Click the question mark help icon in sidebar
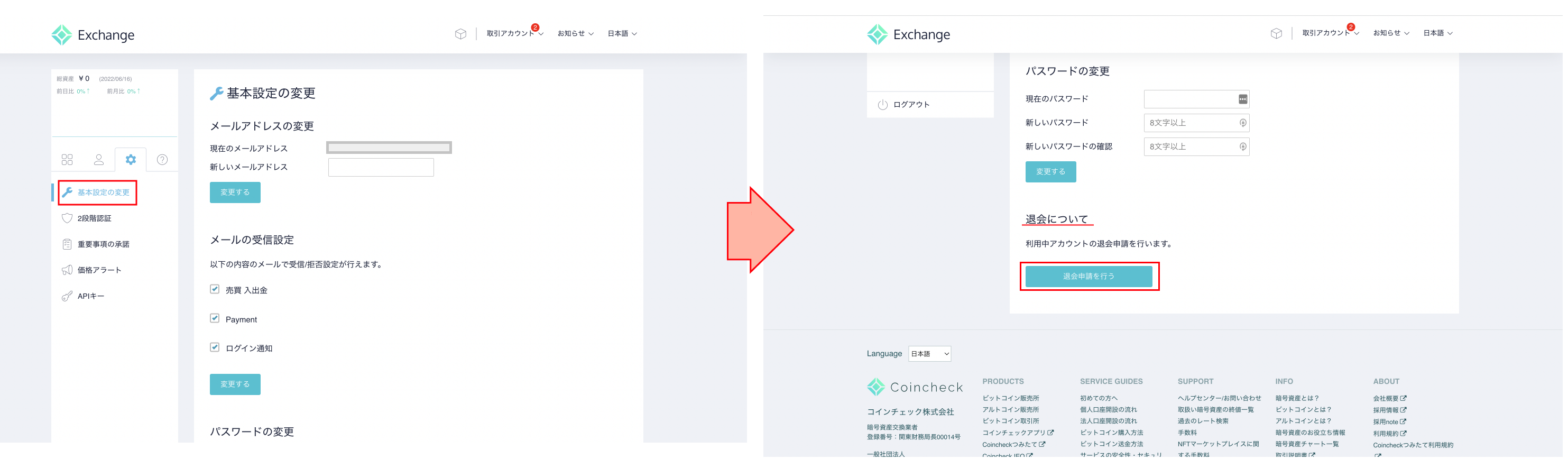This screenshot has width=1568, height=459. pos(162,160)
